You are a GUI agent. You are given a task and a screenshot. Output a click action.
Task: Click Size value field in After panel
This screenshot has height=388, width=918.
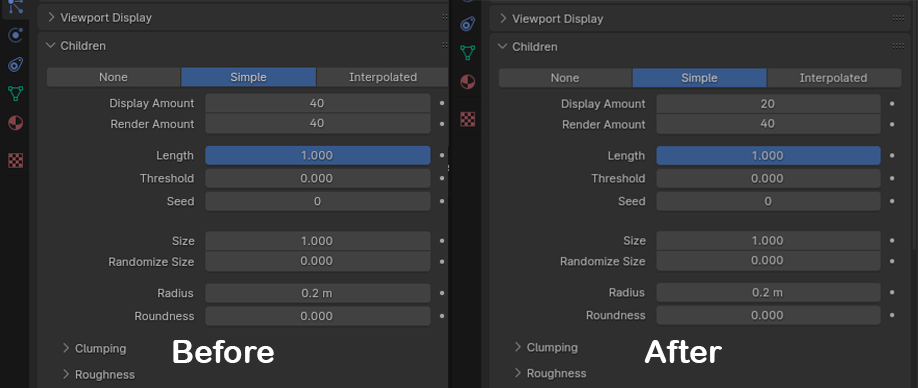click(x=768, y=241)
